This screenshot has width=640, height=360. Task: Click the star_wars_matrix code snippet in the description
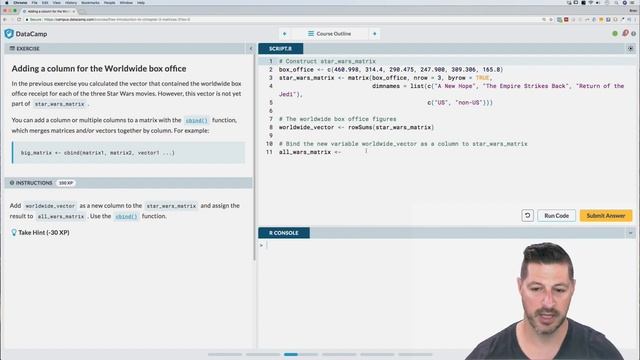[x=60, y=104]
